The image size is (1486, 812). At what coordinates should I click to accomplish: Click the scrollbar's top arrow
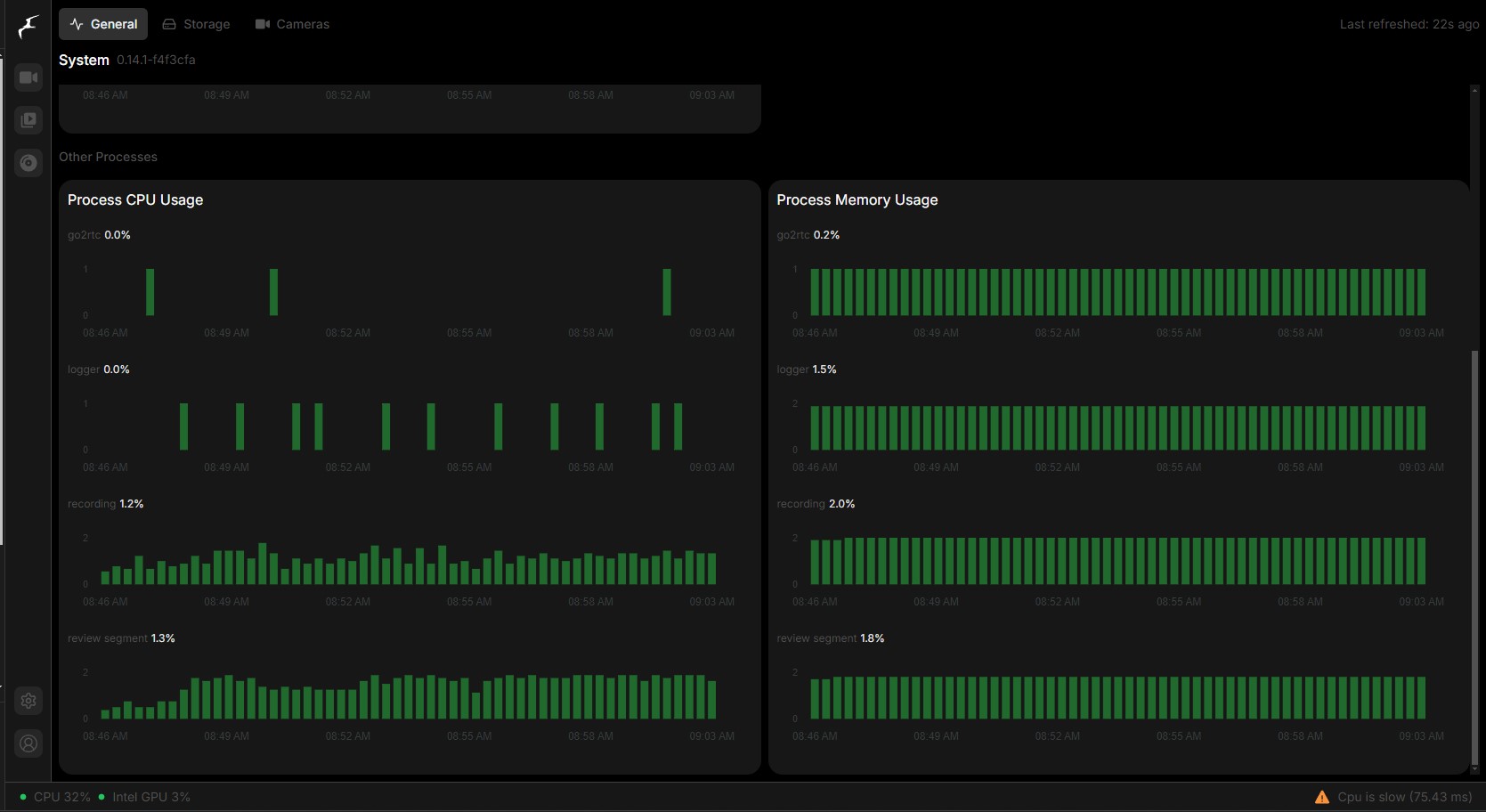[1474, 90]
